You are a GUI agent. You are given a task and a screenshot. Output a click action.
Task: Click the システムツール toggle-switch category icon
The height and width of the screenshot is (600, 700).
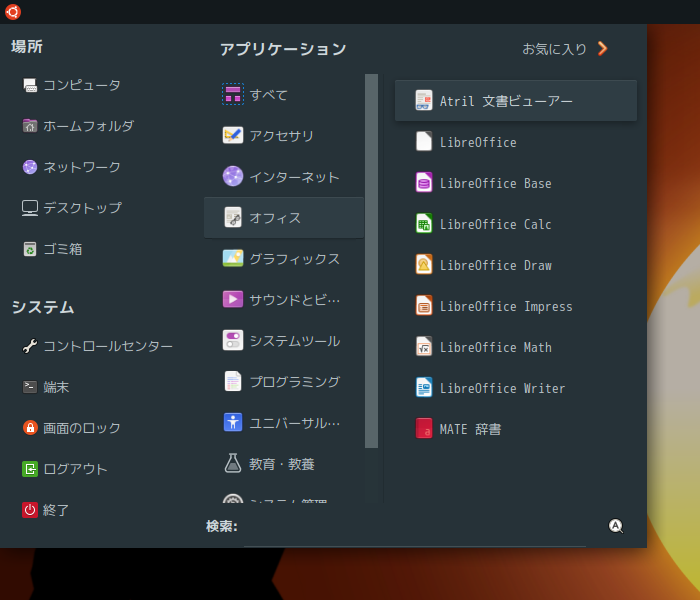(233, 340)
